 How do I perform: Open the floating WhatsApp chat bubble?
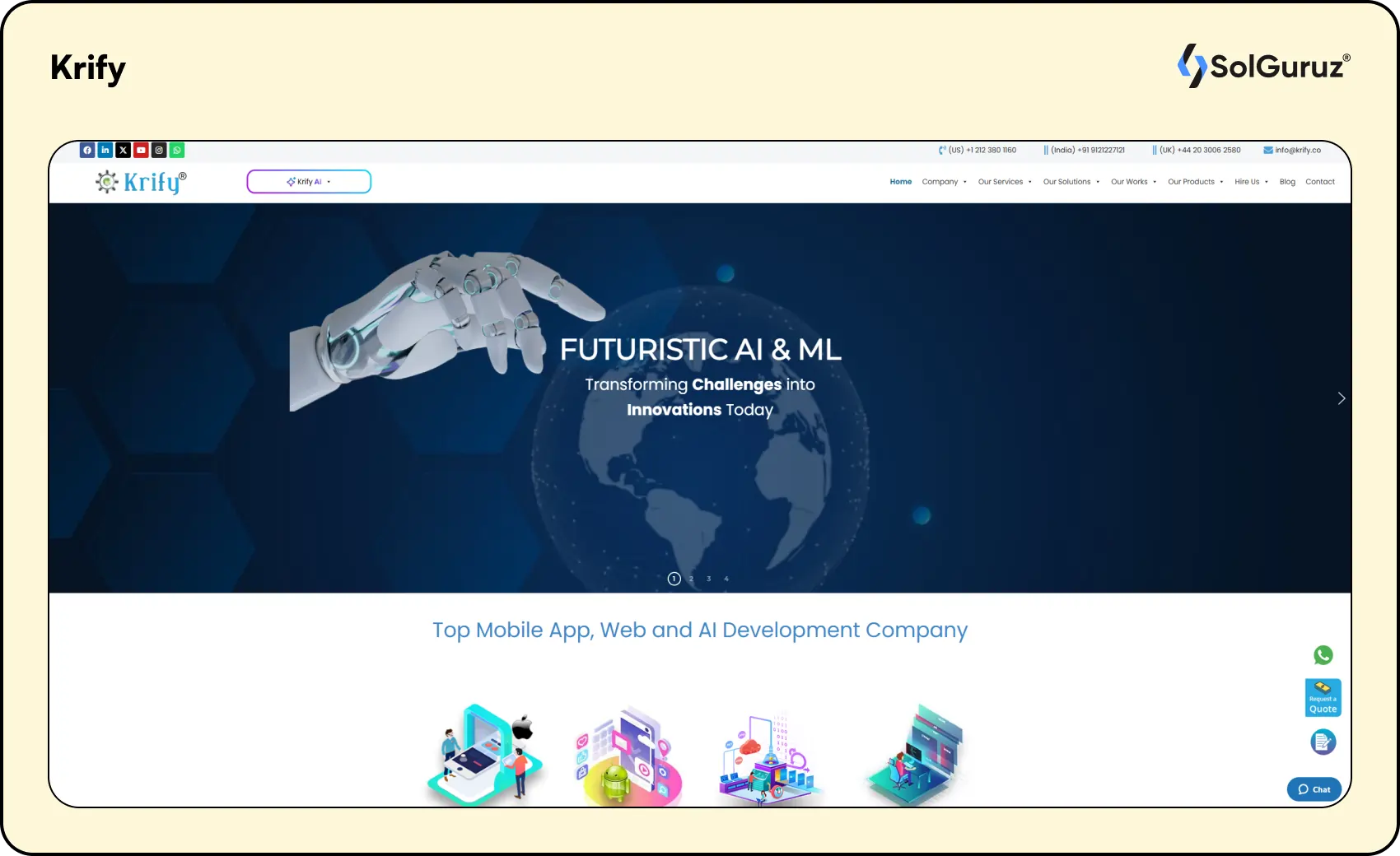click(1323, 655)
